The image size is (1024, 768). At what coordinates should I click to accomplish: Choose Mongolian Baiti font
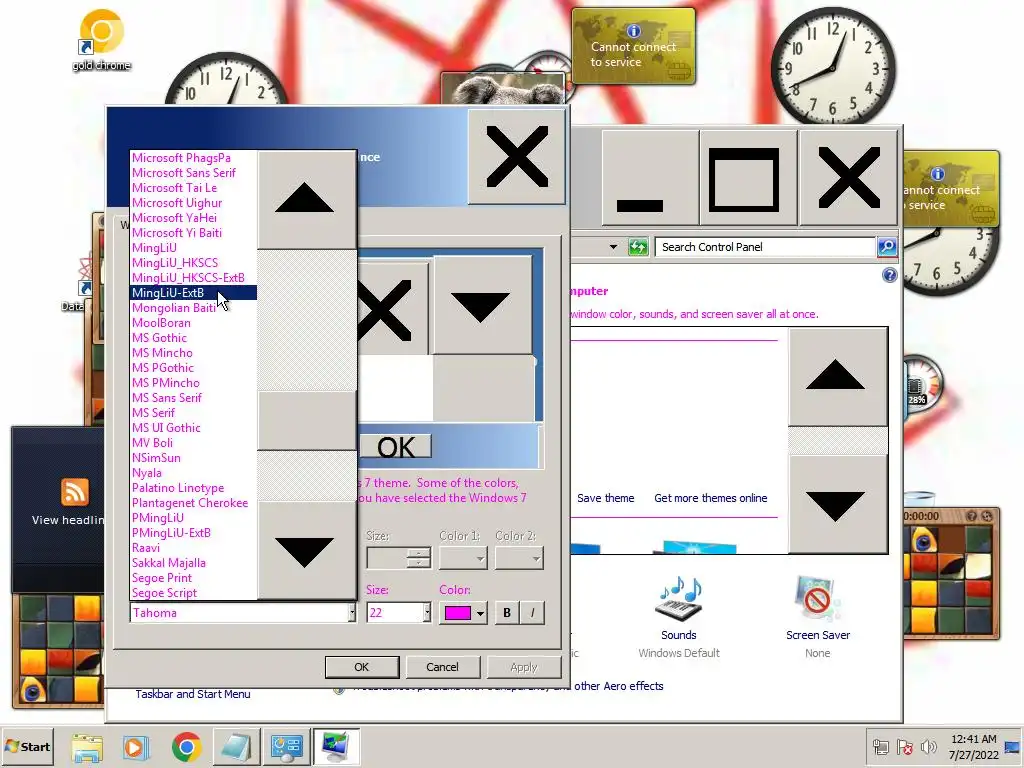[x=193, y=308]
